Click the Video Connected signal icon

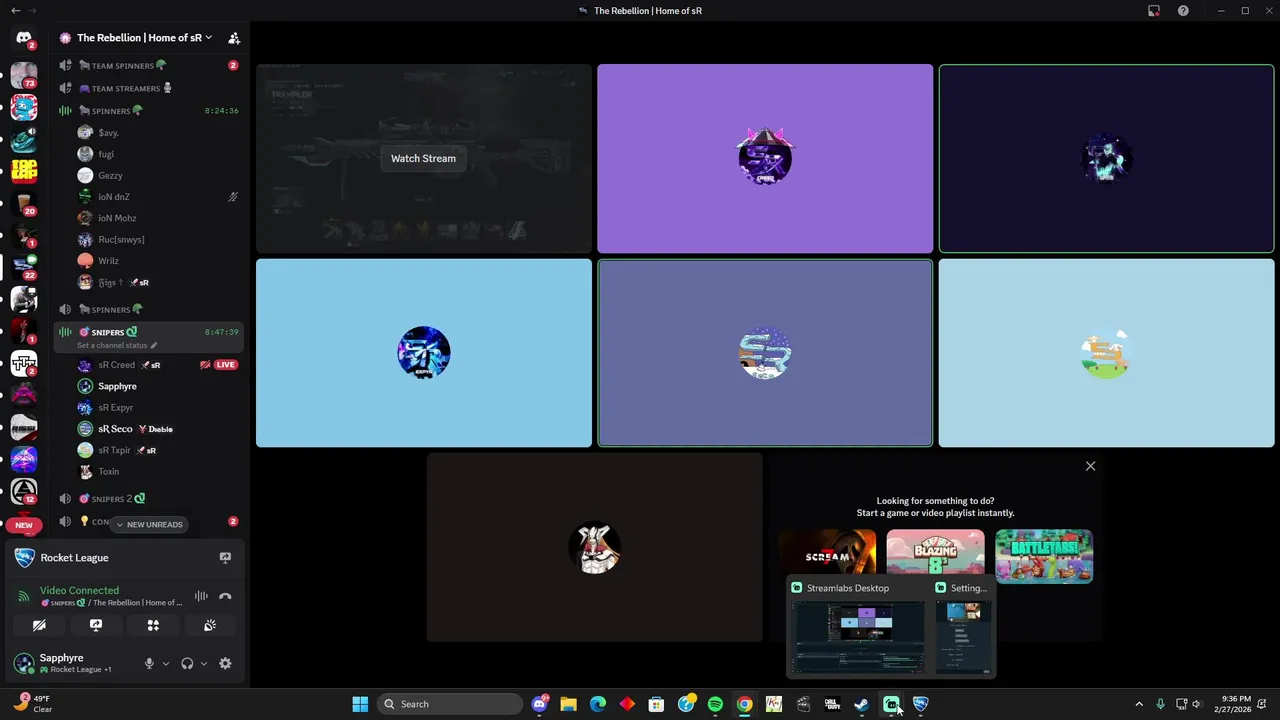click(24, 596)
